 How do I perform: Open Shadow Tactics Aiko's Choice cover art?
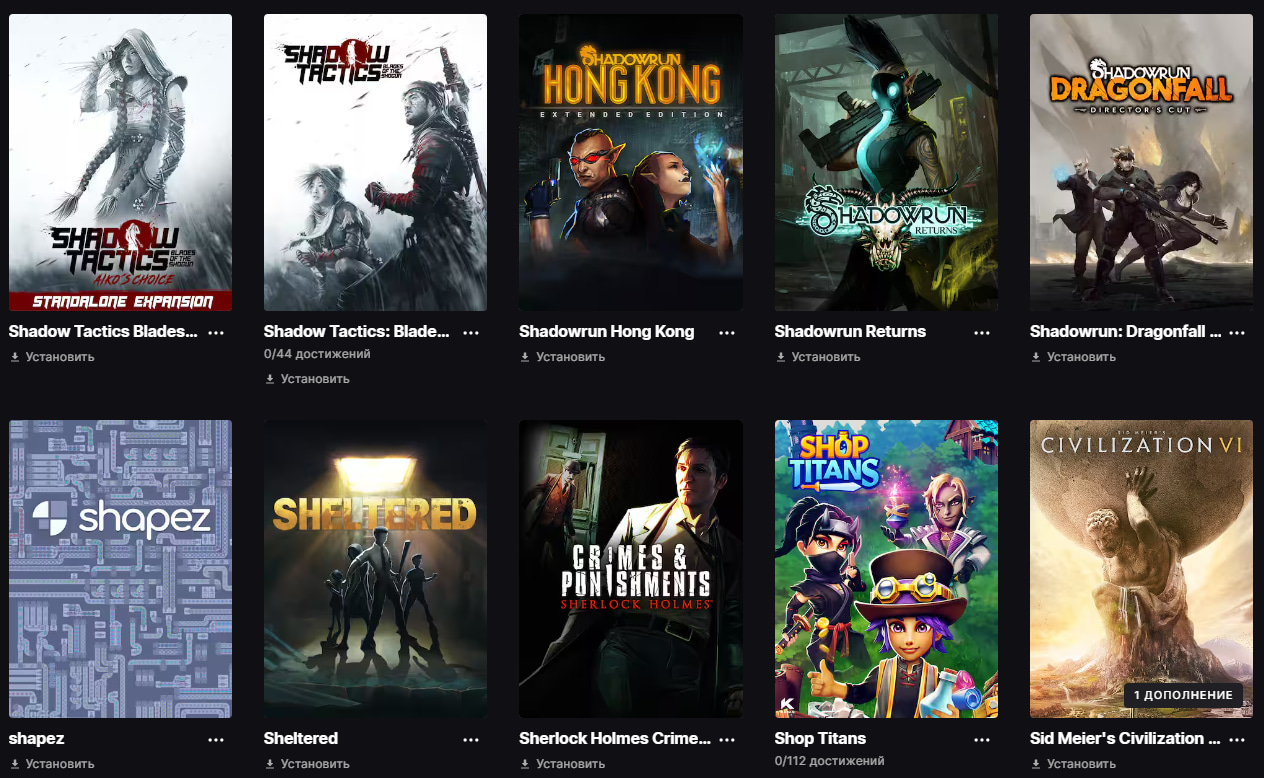pos(120,162)
